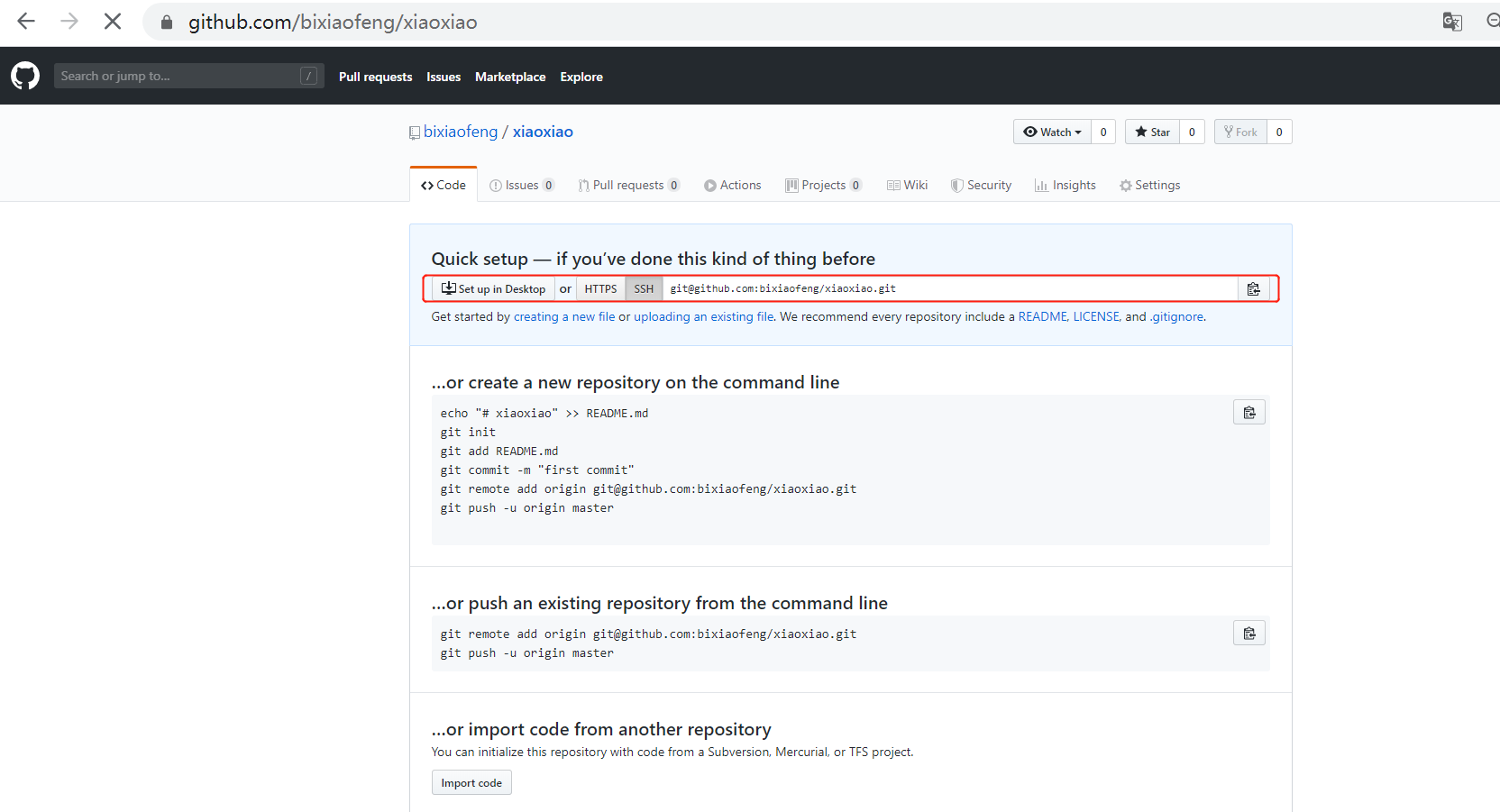This screenshot has width=1500, height=812.
Task: Click the heading about pushing an existing repository
Action: coord(660,603)
